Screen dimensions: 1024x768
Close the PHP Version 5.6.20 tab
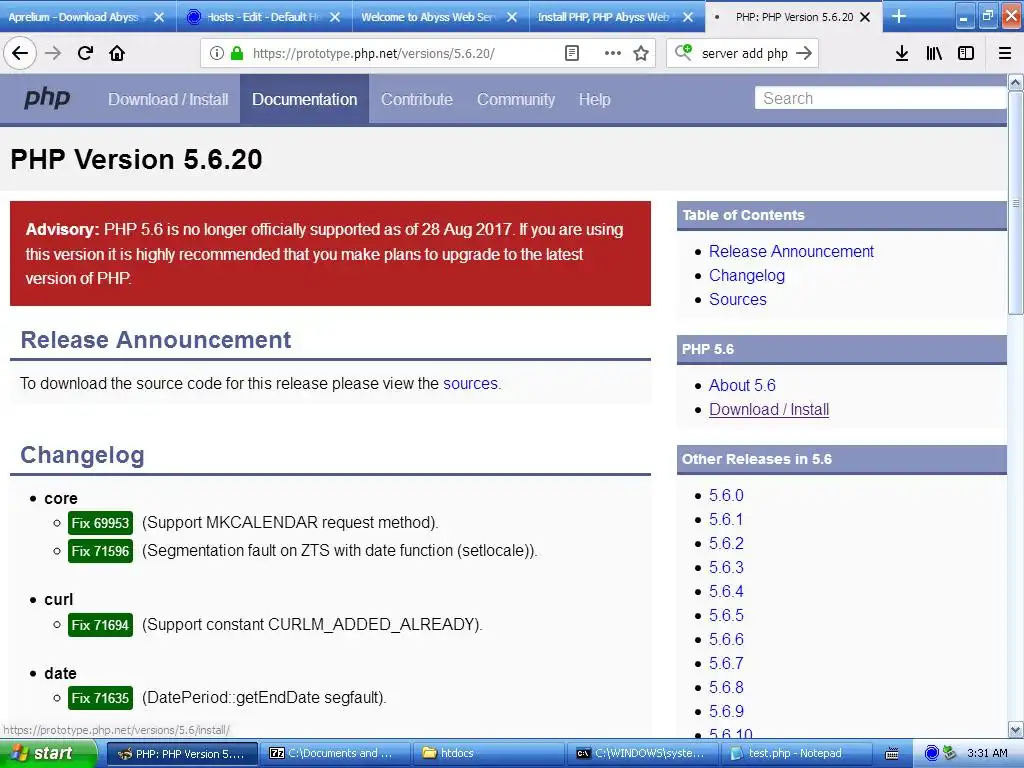865,17
